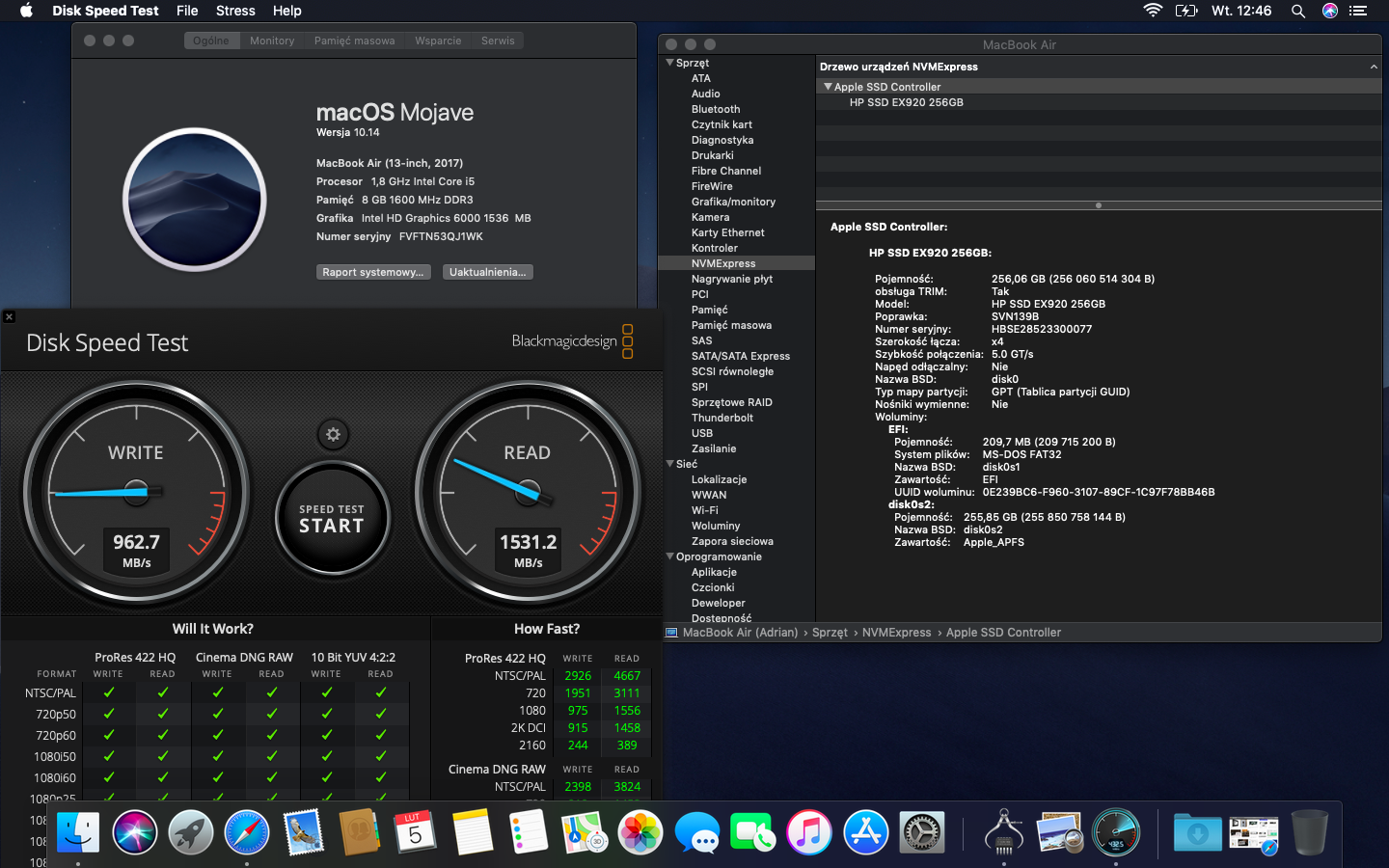
Task: Open Launchpad rocket icon in Dock
Action: coord(191,832)
